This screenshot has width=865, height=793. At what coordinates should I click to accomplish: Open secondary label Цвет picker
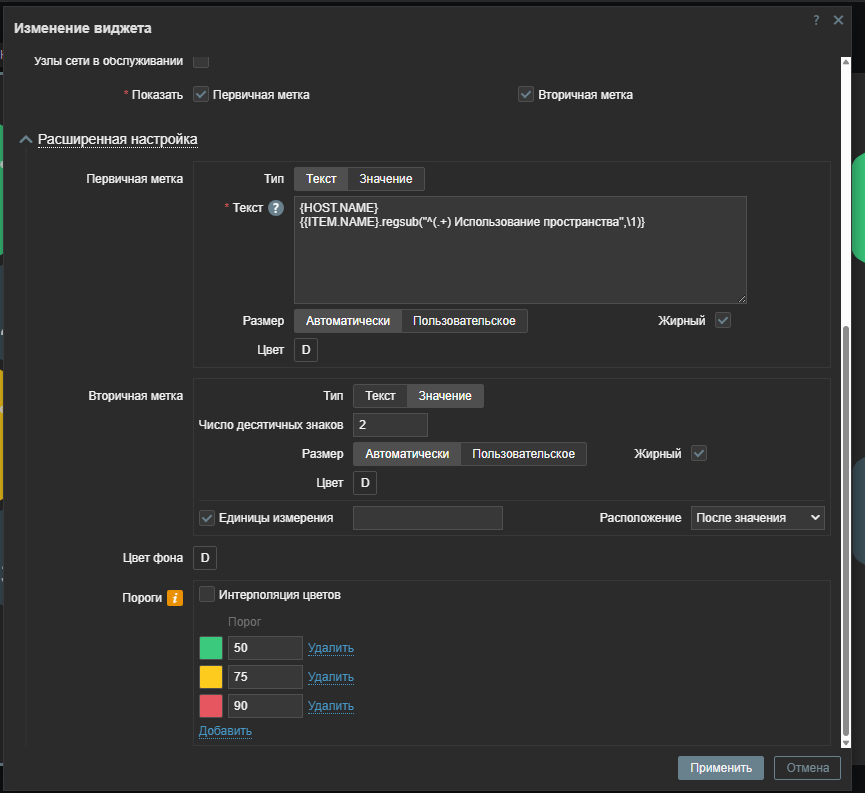click(365, 483)
